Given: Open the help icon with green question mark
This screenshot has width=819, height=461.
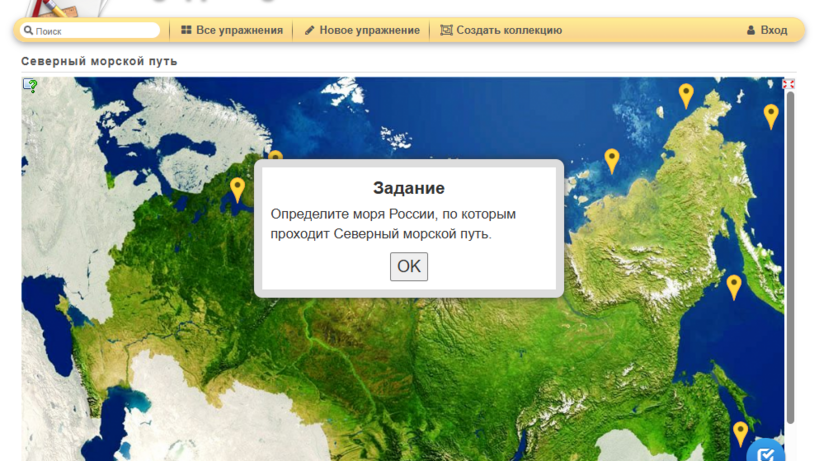Looking at the screenshot, I should [31, 86].
